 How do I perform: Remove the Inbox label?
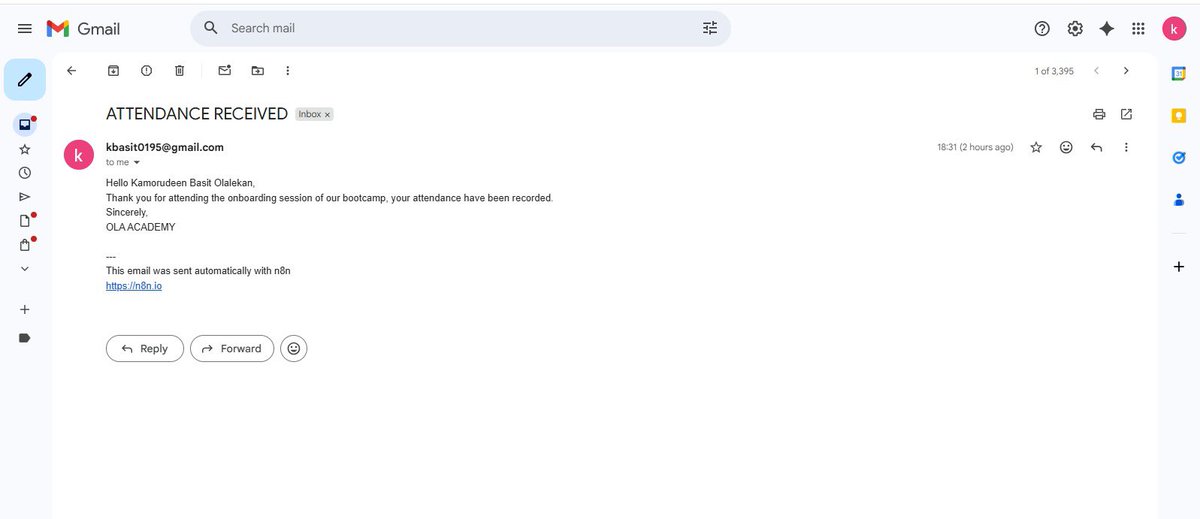click(x=327, y=115)
